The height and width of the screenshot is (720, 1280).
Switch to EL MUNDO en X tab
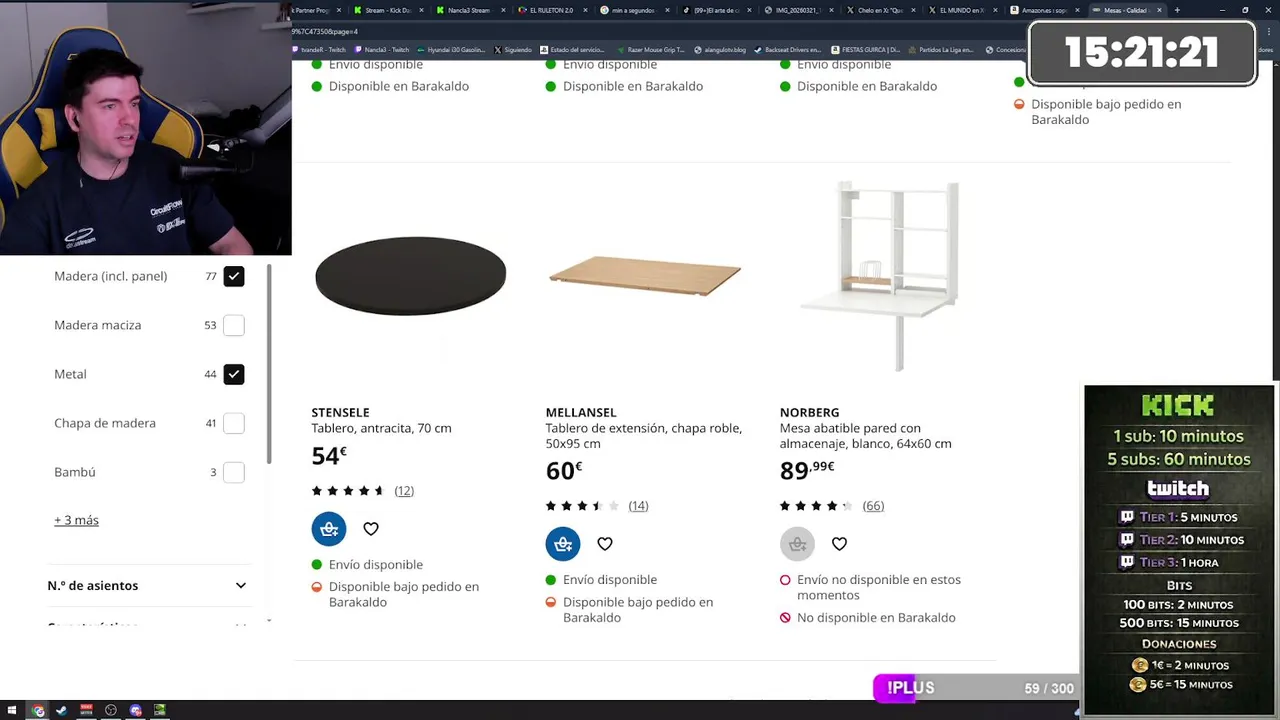point(962,10)
